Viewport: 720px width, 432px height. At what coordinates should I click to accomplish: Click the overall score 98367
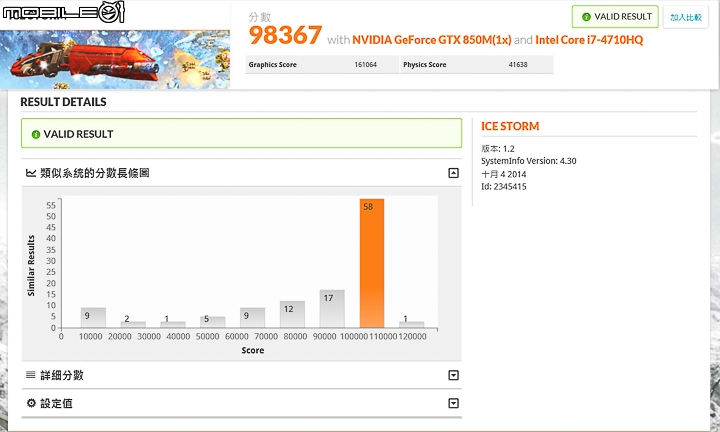point(285,35)
